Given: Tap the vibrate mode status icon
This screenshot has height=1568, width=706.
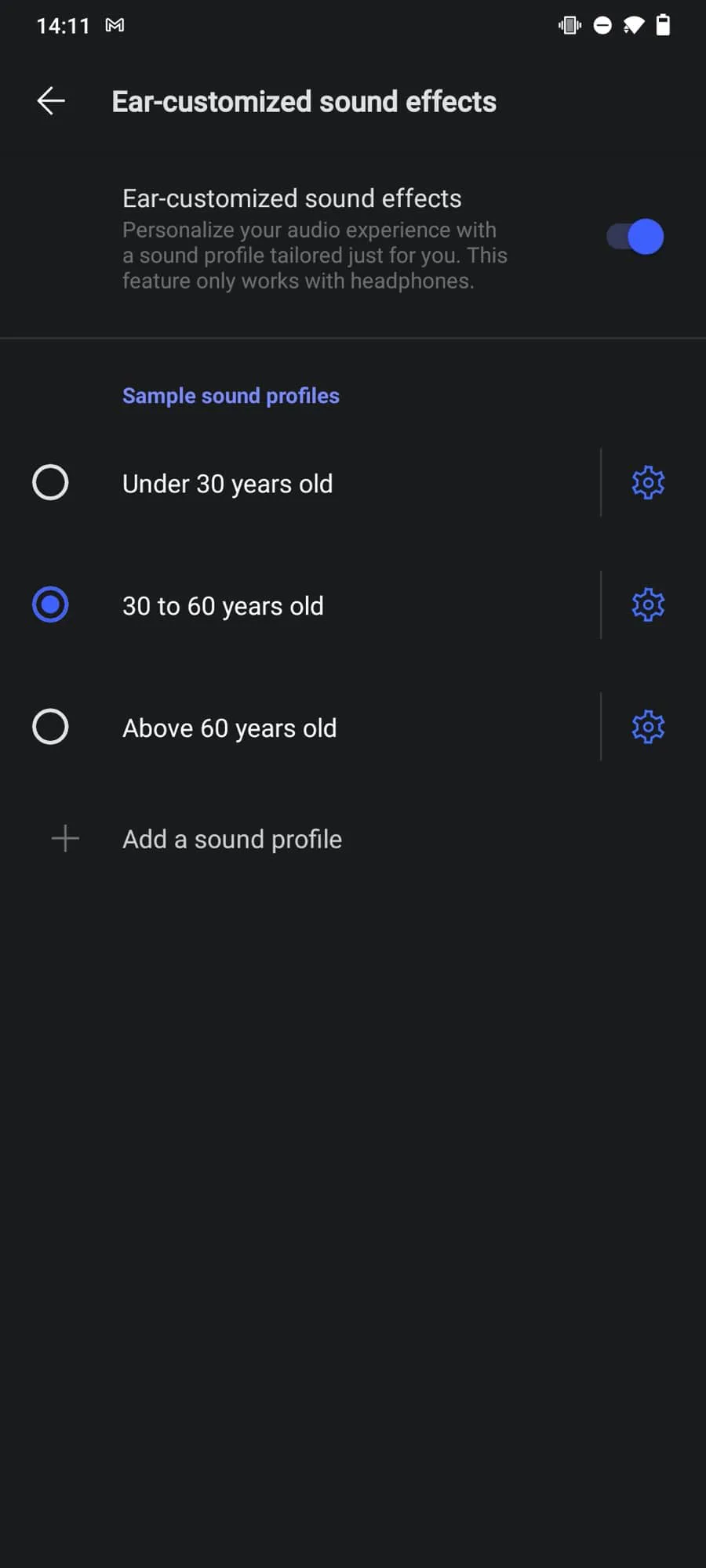Looking at the screenshot, I should click(x=570, y=26).
